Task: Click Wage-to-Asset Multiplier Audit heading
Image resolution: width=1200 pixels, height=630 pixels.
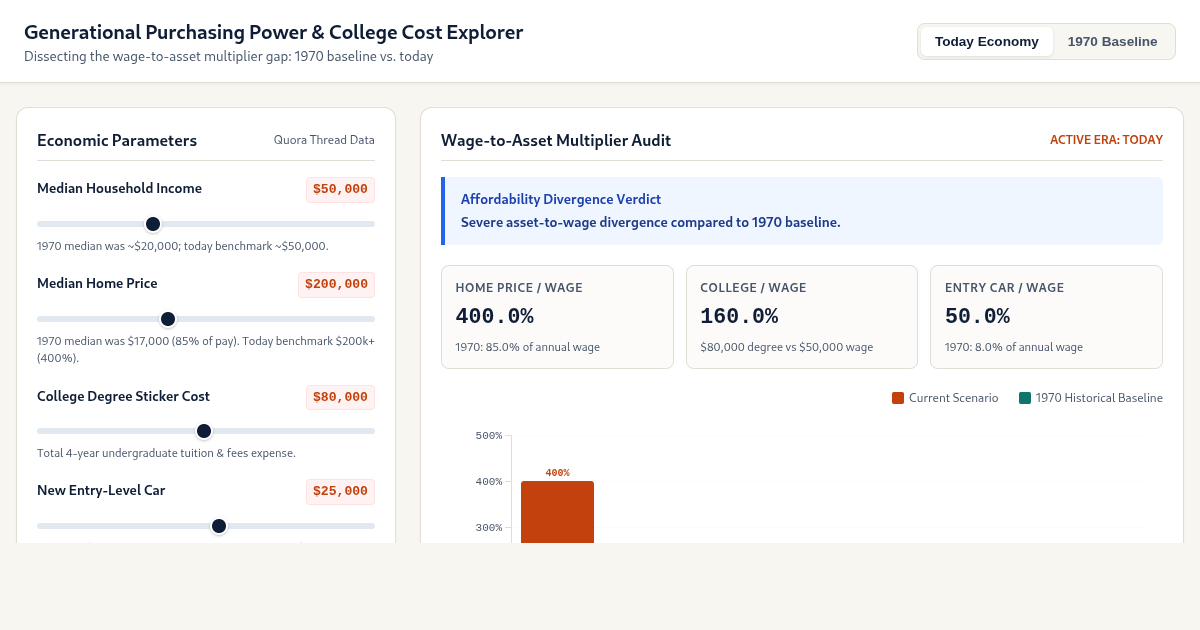Action: click(x=556, y=140)
